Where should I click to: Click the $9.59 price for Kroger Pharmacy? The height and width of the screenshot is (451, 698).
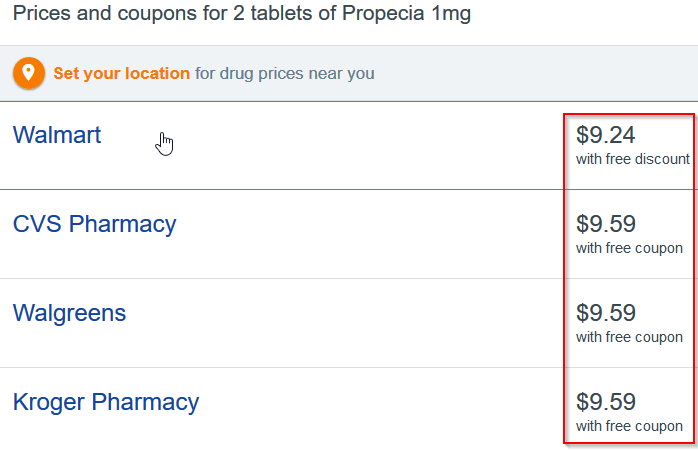pyautogui.click(x=605, y=402)
